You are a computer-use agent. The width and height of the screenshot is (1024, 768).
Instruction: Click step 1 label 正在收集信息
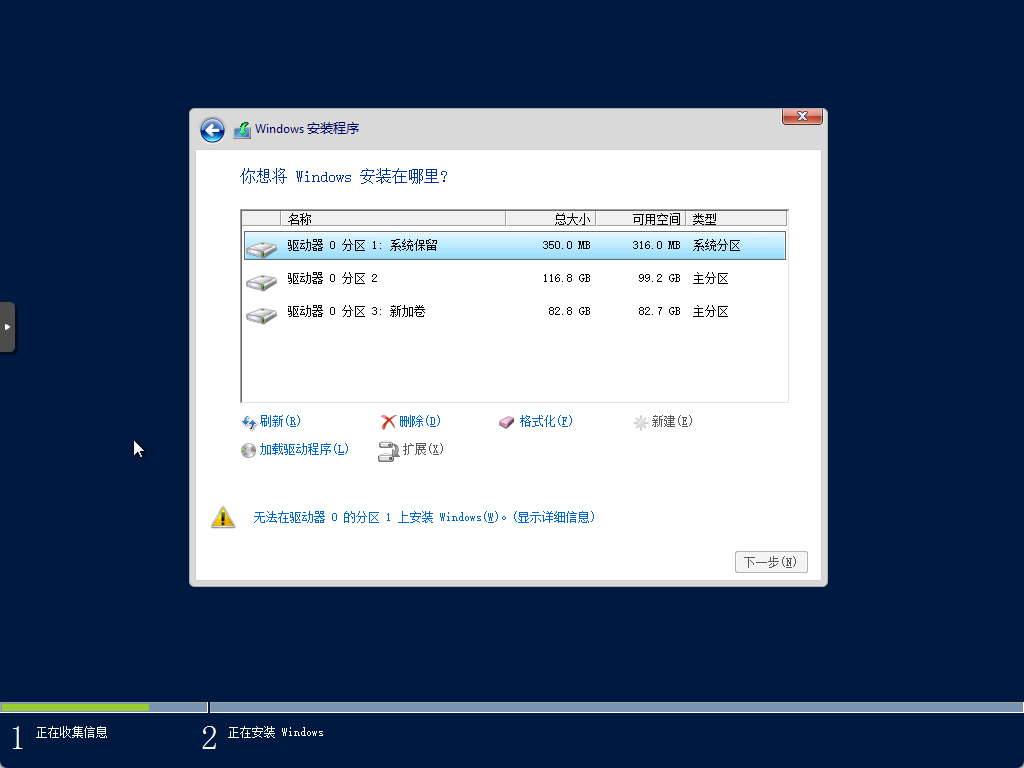(x=72, y=733)
